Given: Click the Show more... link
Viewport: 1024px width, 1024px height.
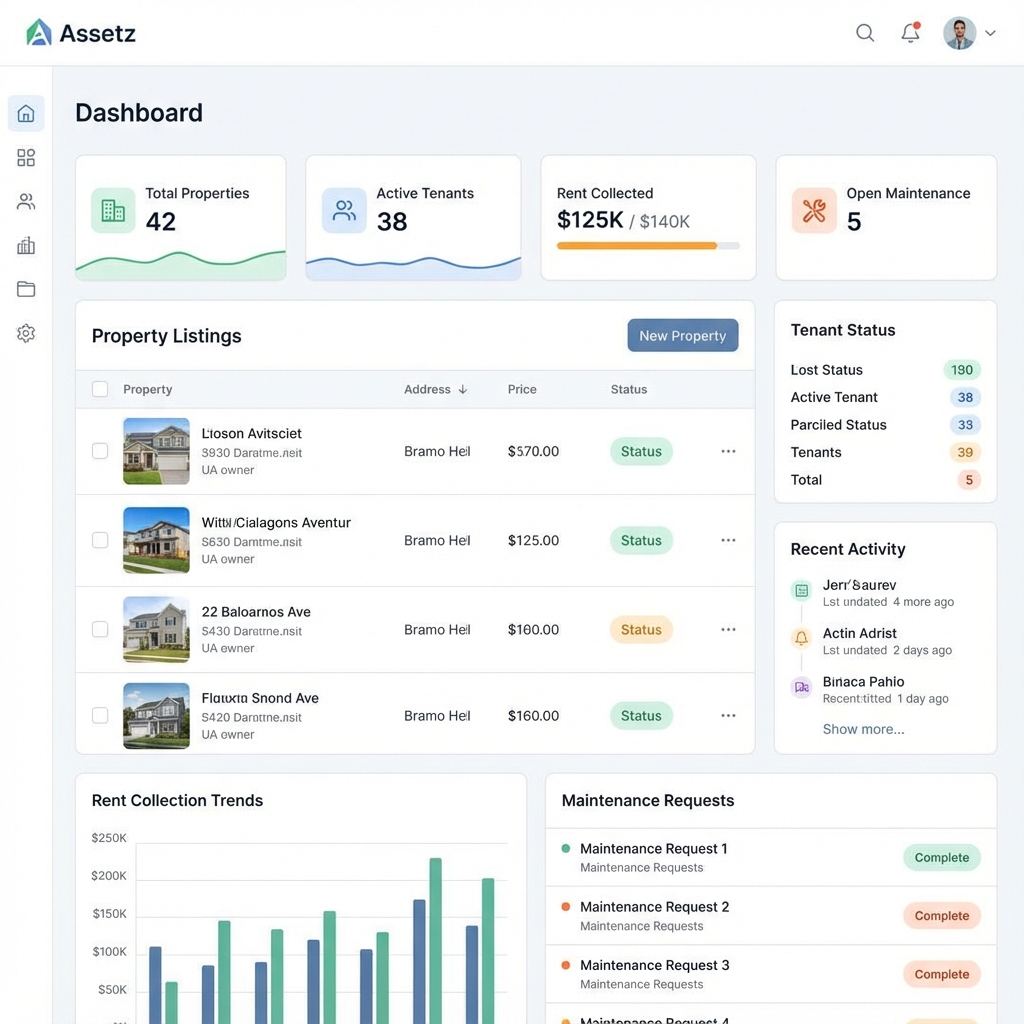Looking at the screenshot, I should tap(863, 729).
